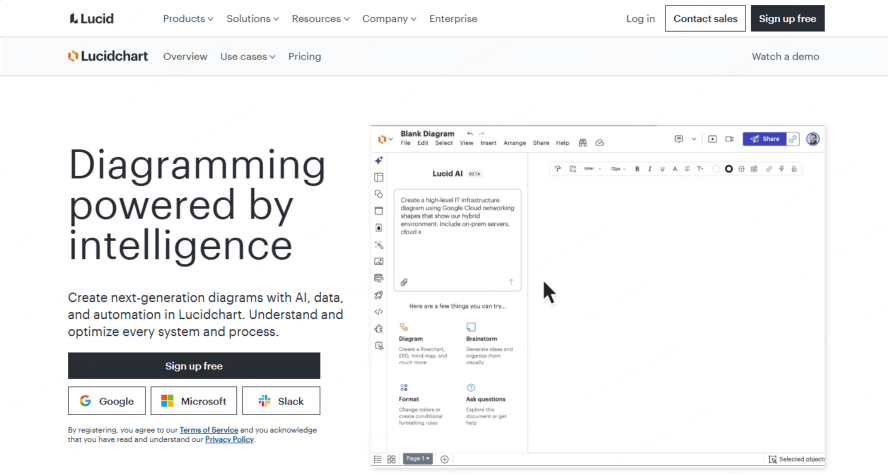
Task: Click the Lucid AI sparkle icon in sidebar
Action: point(379,160)
